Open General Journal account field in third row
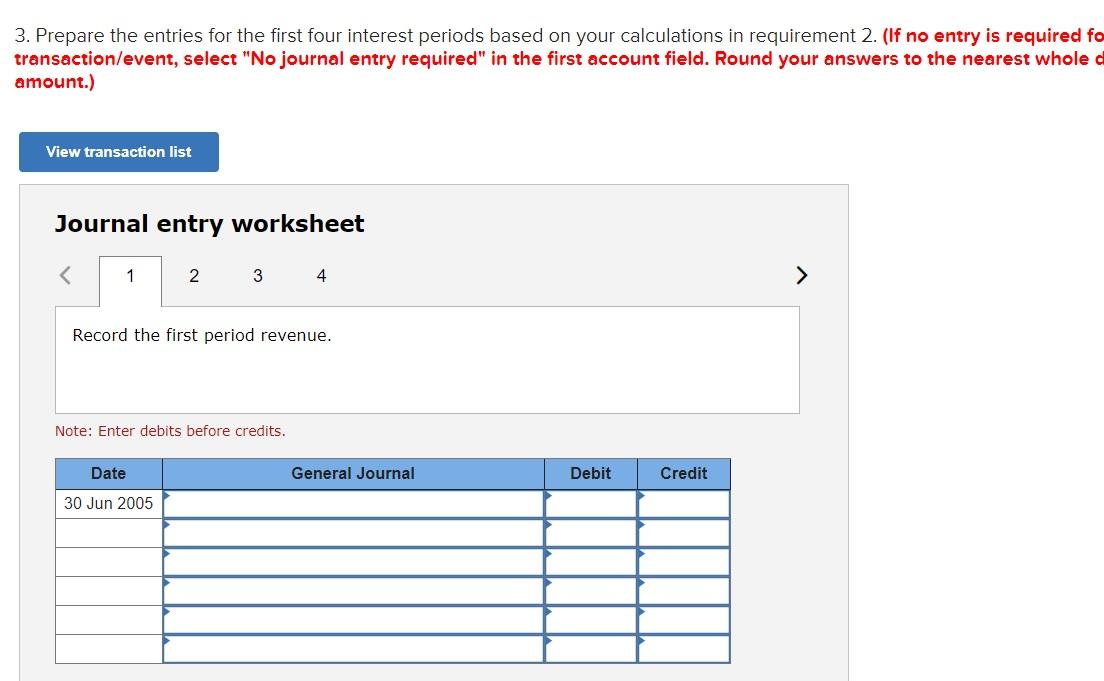The image size is (1104, 681). 353,562
